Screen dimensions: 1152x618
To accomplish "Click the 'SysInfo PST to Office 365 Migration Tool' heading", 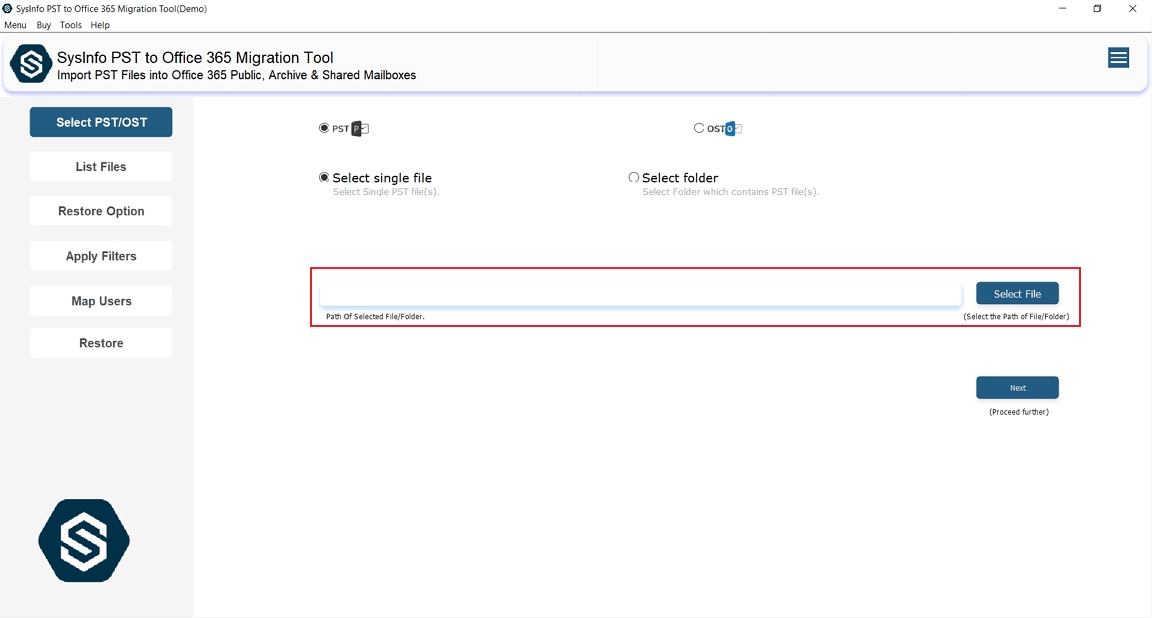I will coord(195,57).
